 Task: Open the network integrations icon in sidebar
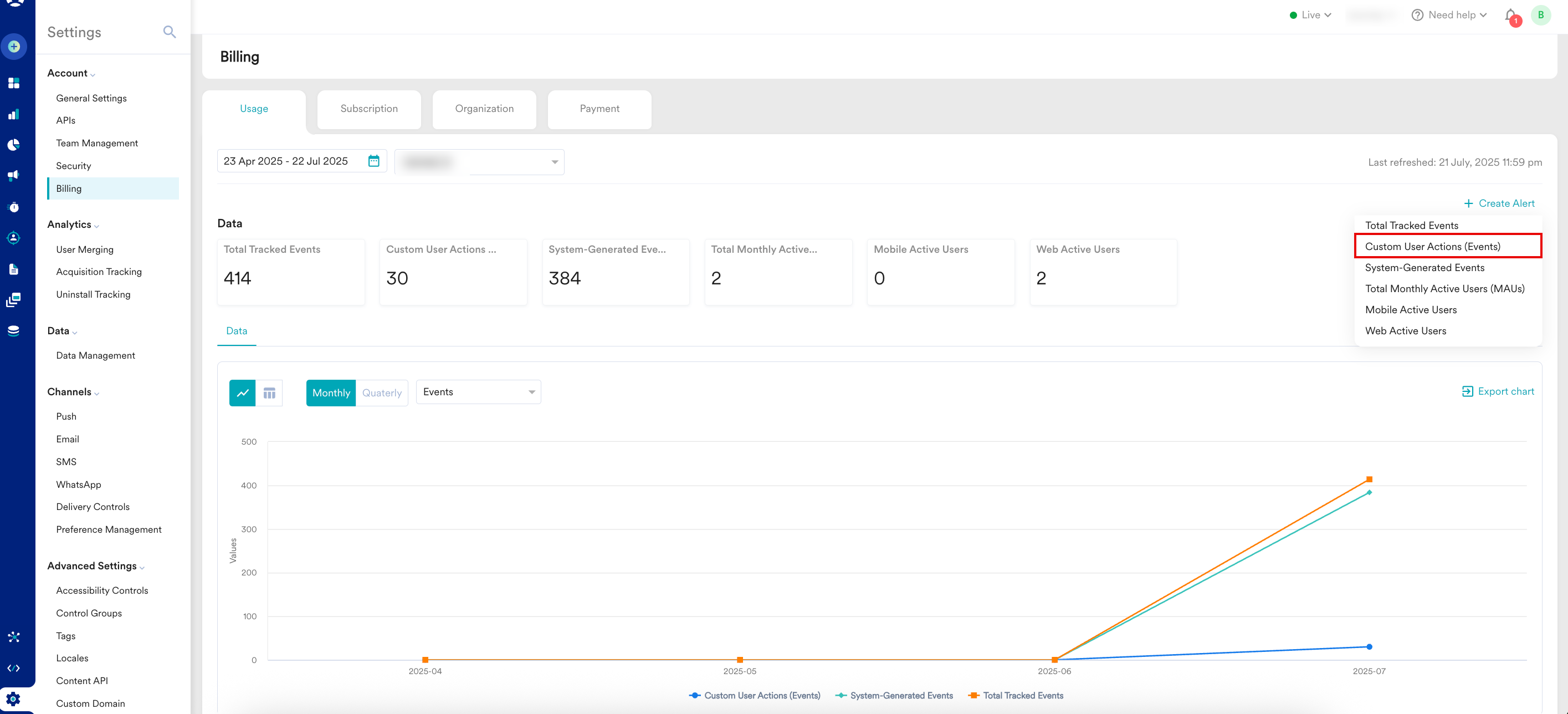(13, 636)
